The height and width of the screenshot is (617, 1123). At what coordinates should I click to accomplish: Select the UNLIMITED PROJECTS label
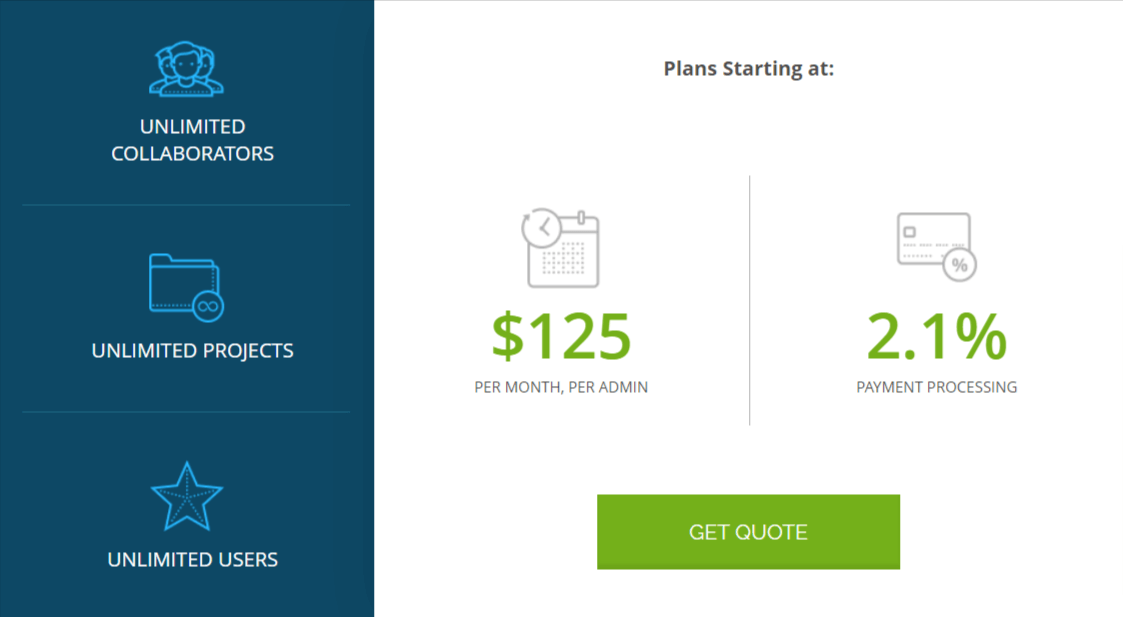pos(193,351)
